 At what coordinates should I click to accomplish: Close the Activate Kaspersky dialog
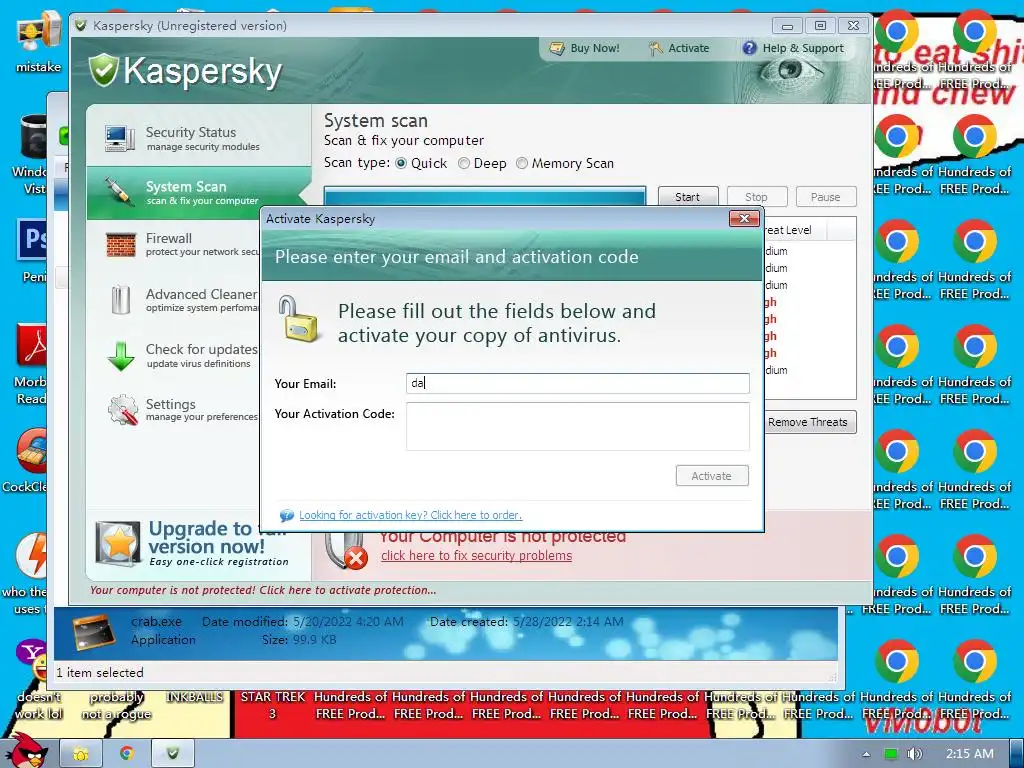click(744, 218)
